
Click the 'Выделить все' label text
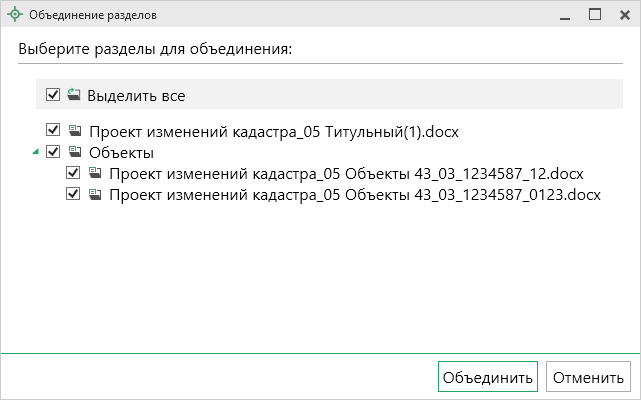tap(136, 96)
